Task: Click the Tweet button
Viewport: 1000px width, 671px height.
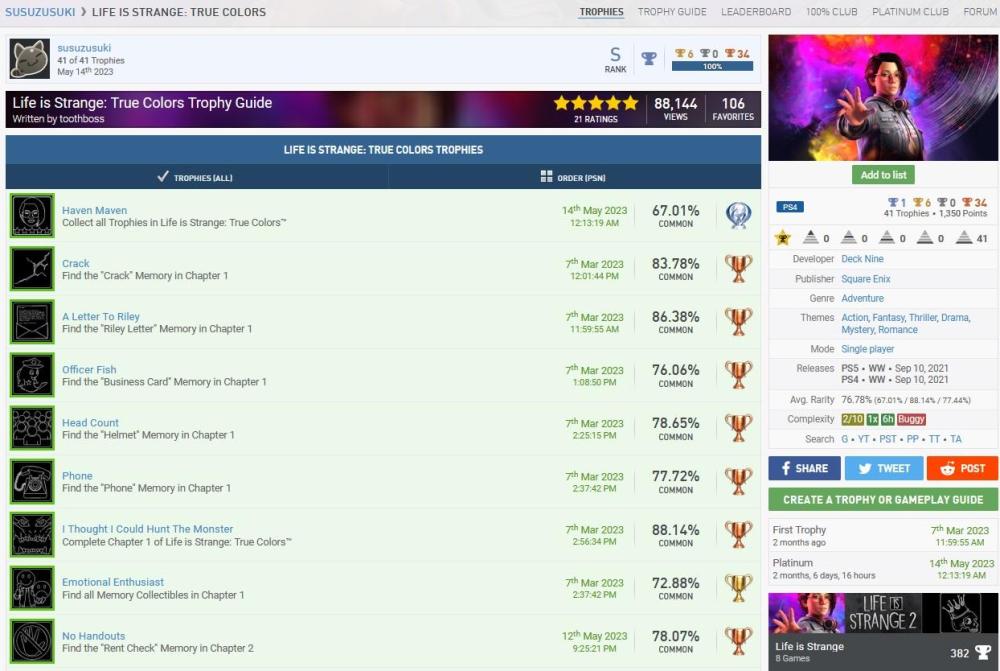Action: coord(883,468)
